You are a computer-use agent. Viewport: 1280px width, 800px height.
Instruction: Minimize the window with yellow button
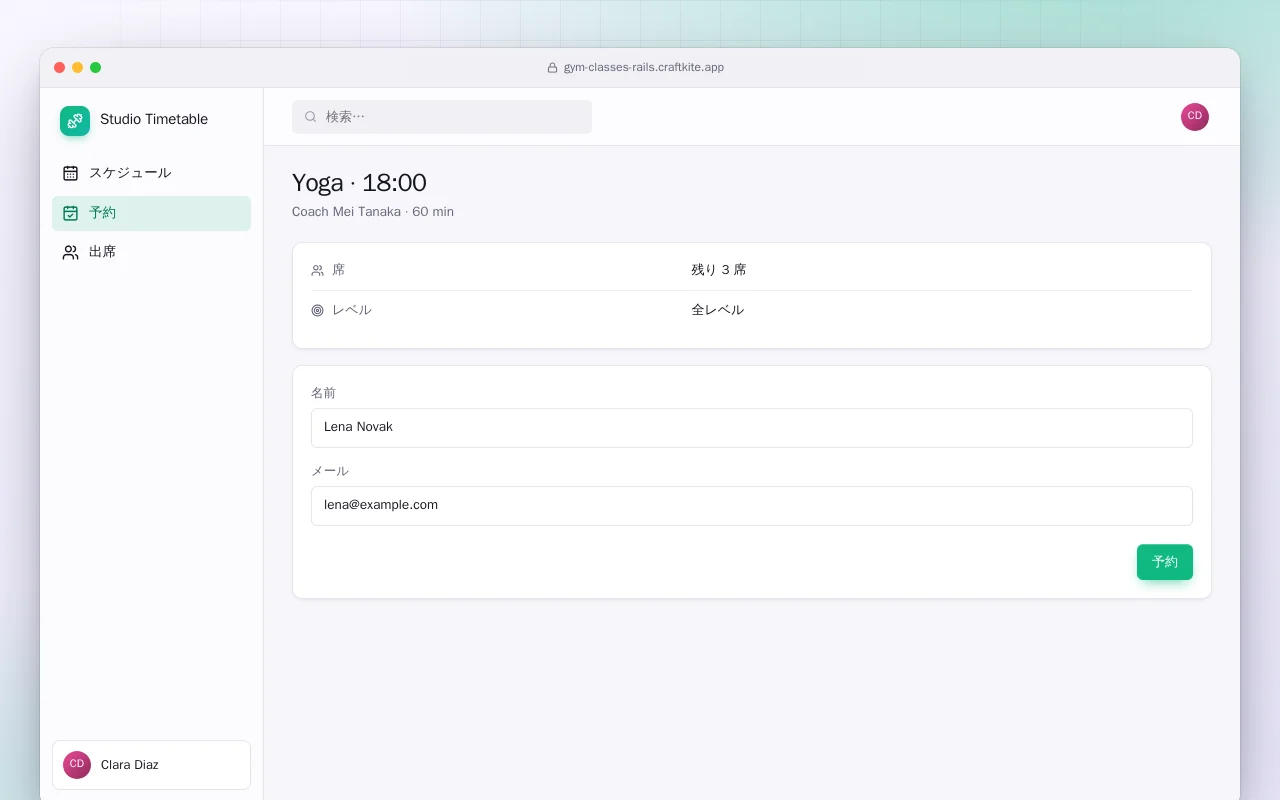(x=78, y=68)
